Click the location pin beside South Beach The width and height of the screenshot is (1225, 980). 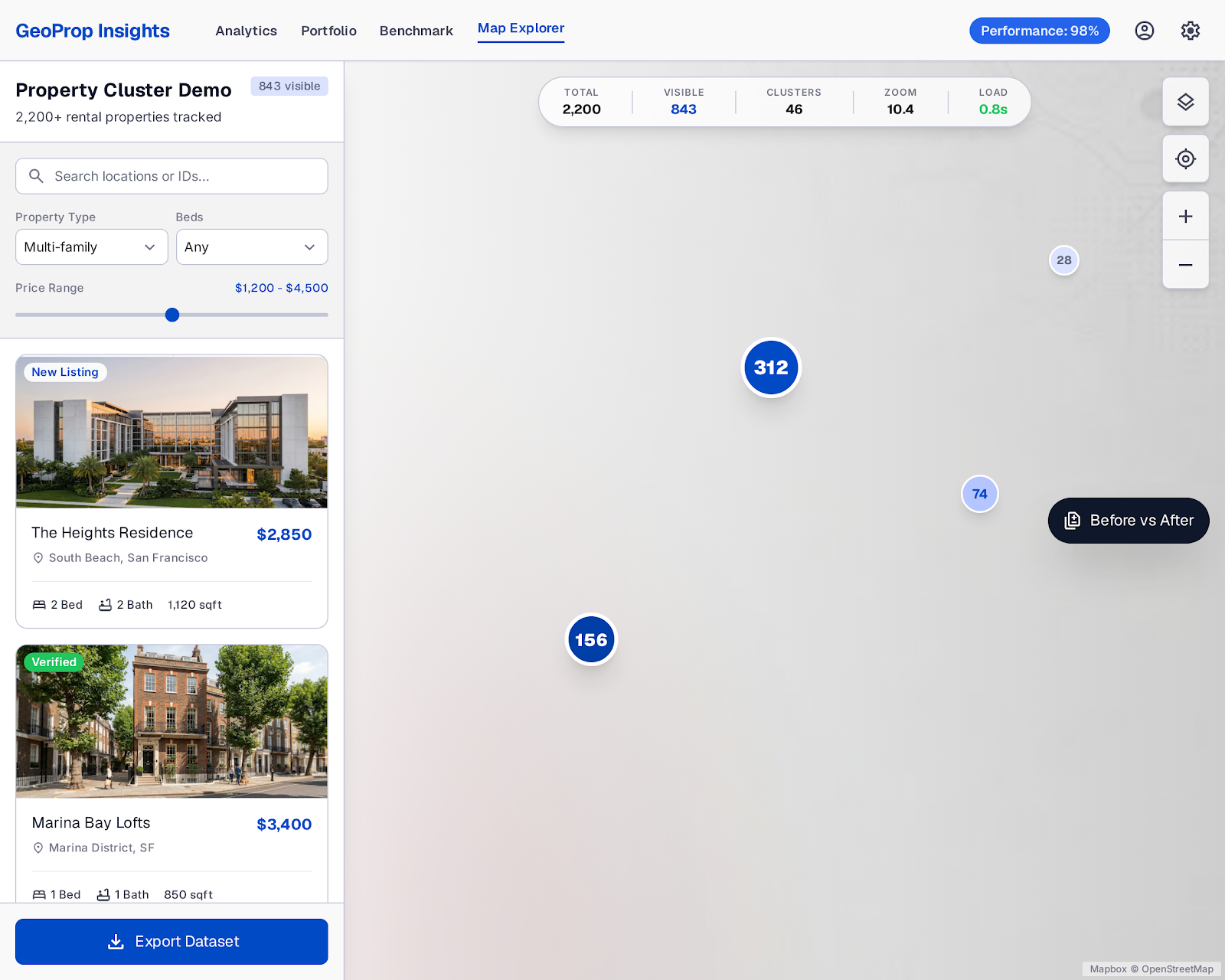coord(38,558)
